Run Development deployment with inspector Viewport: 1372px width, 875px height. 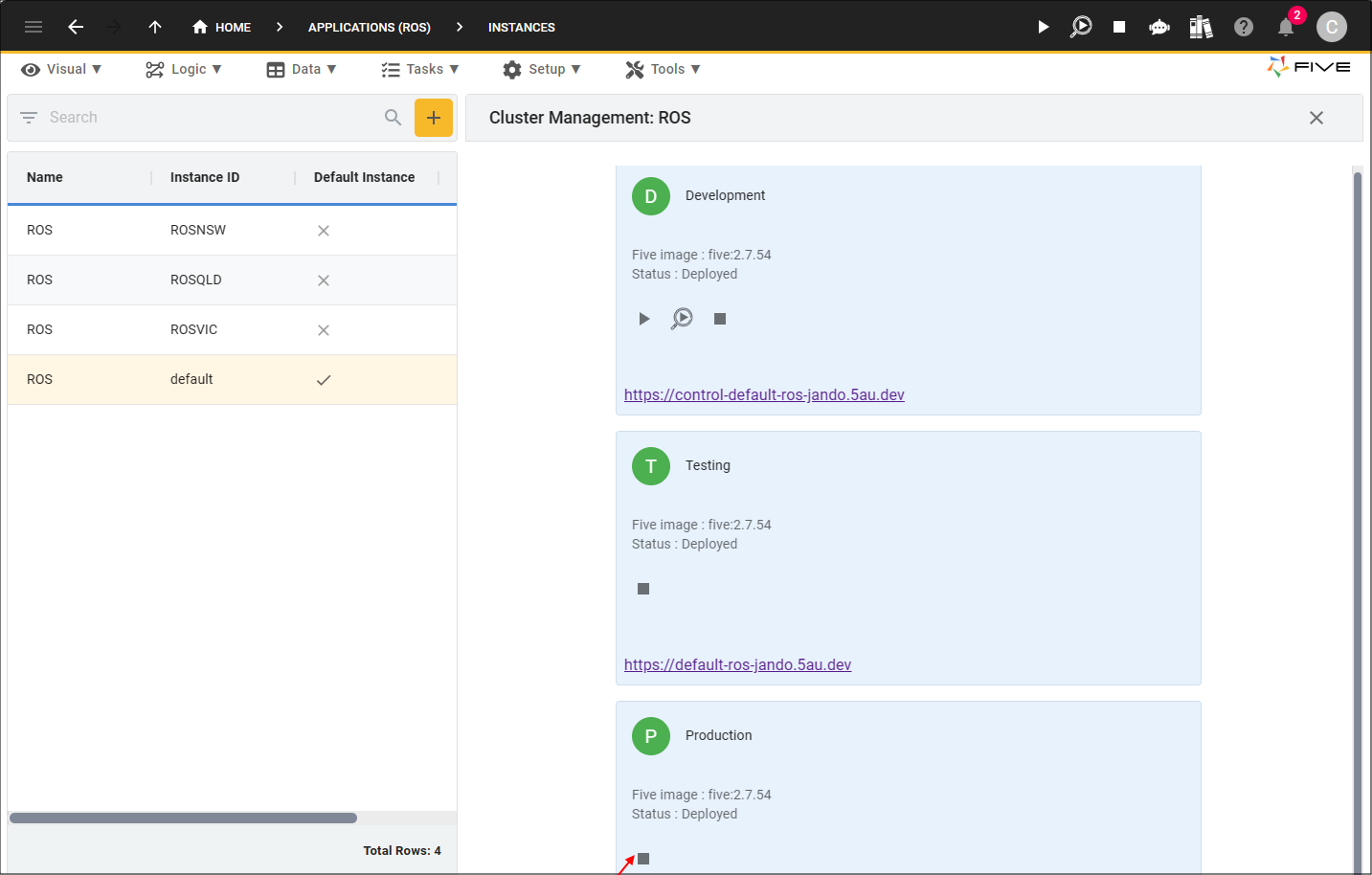tap(682, 319)
